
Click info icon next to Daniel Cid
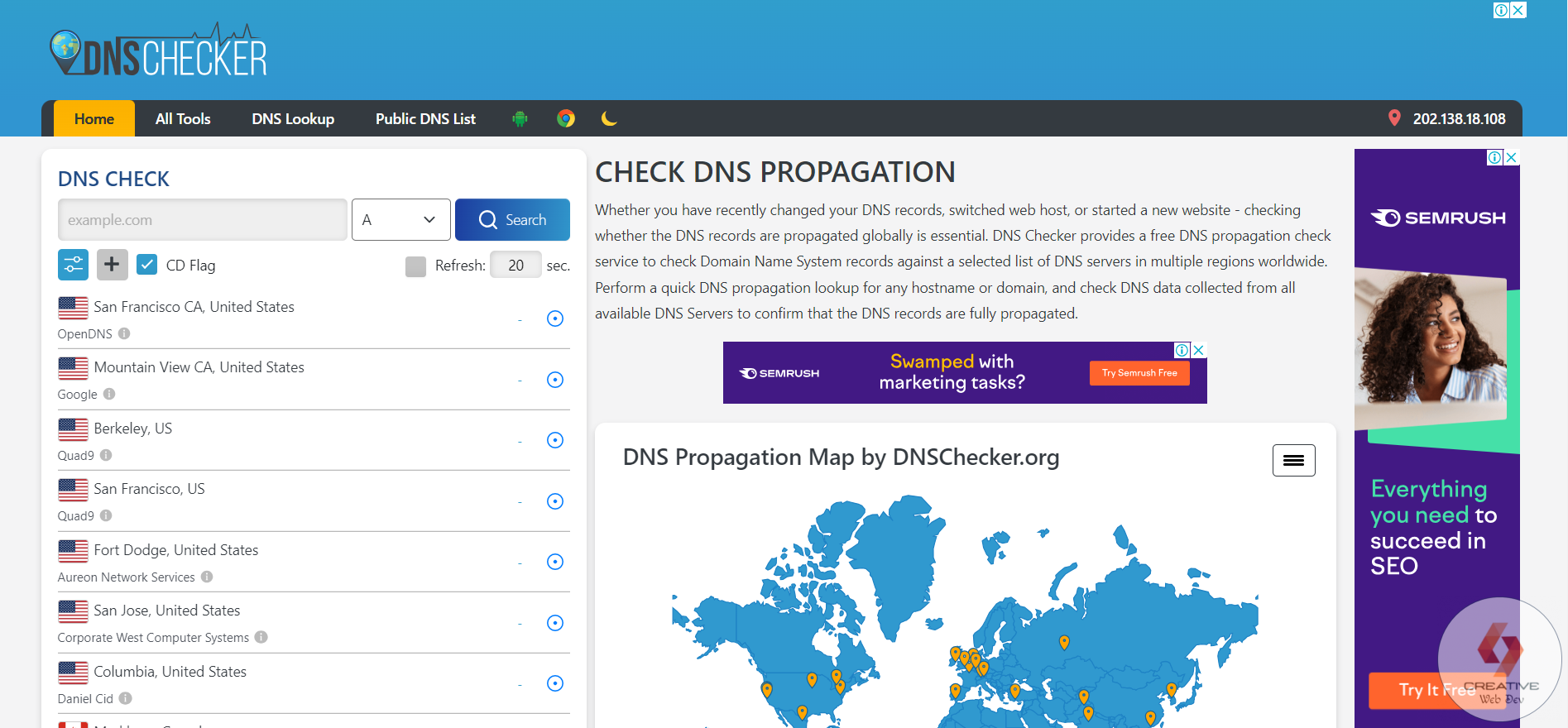tap(126, 698)
